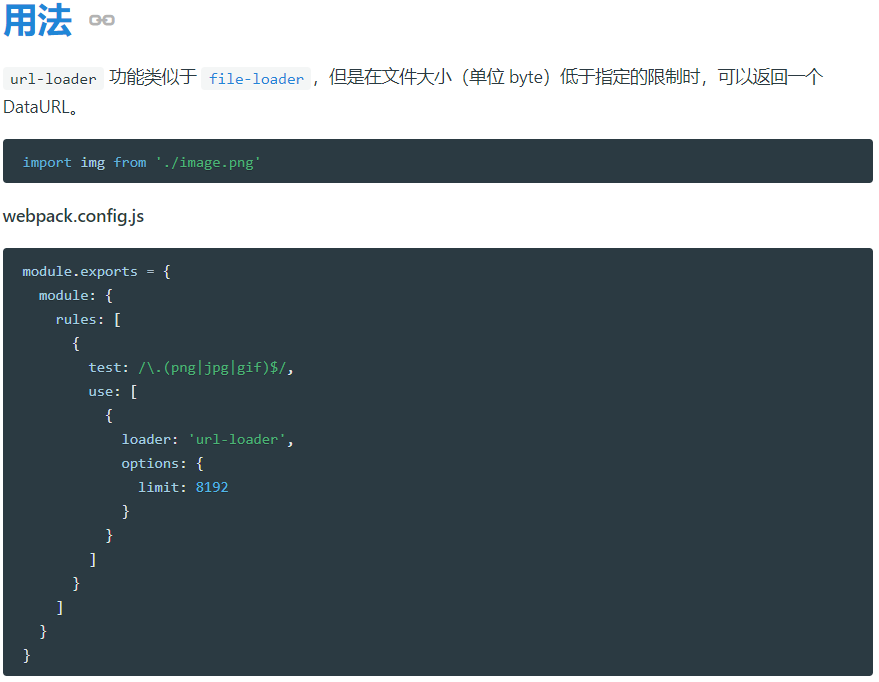Click the 用法 heading title
Viewport: 879px width, 682px height.
click(38, 20)
